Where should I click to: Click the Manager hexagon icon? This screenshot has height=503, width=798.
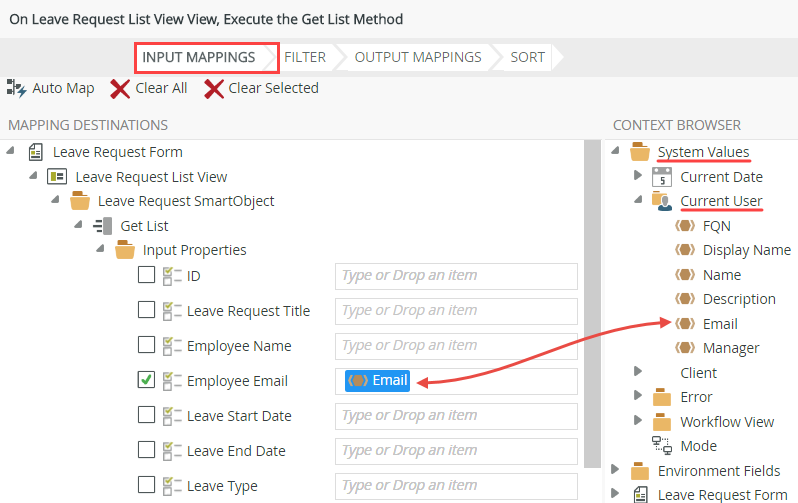[685, 348]
